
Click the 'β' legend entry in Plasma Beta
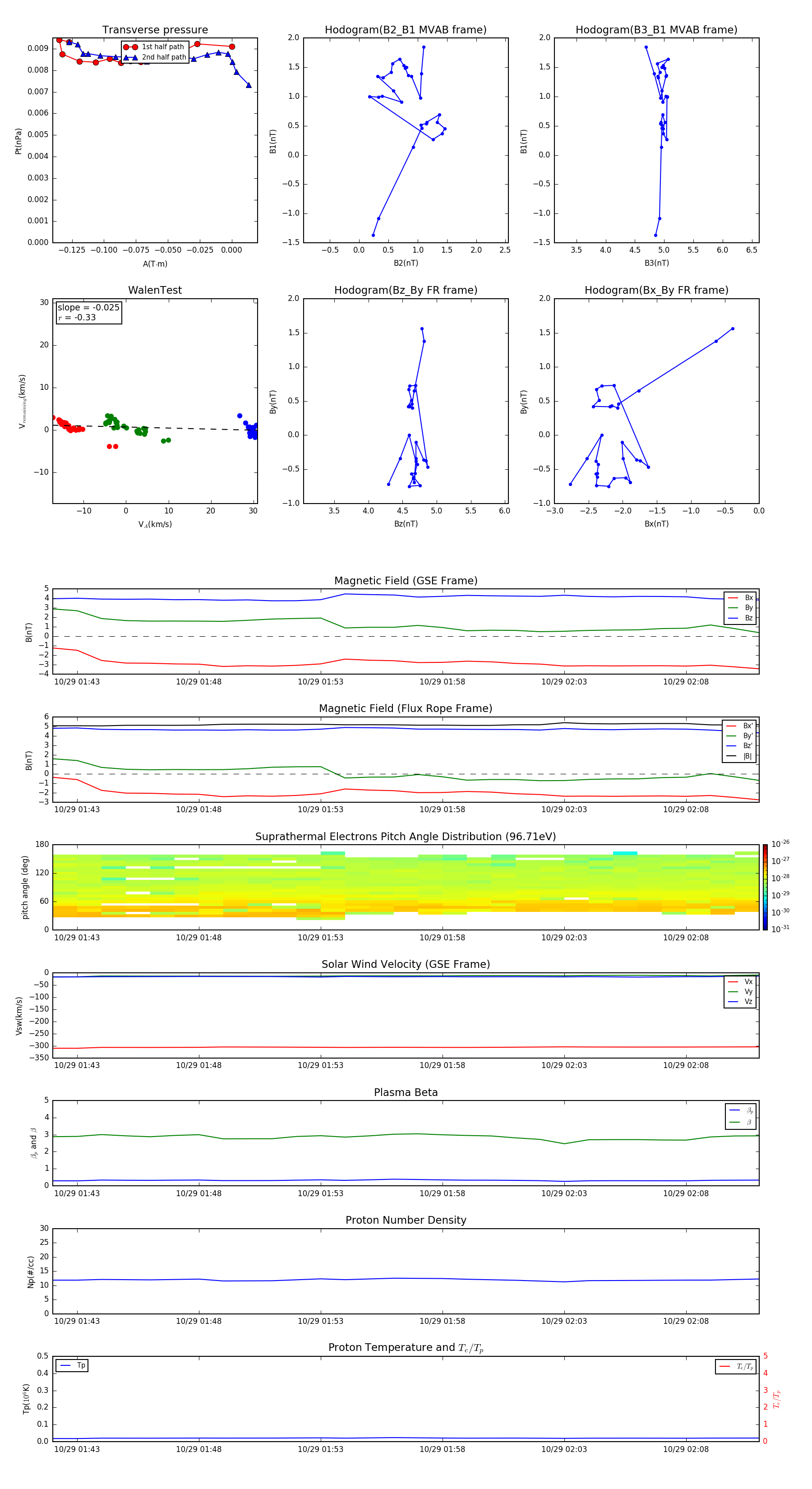(x=741, y=1122)
